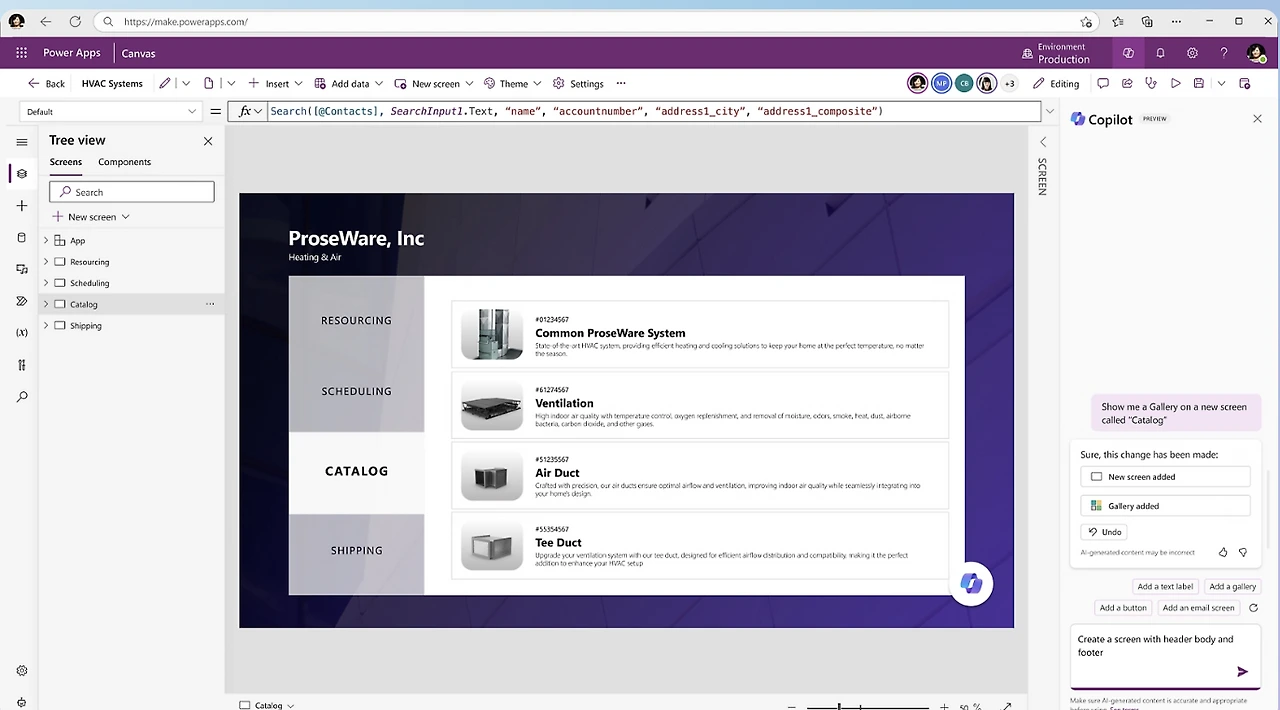
Task: Switch to the Components tab
Action: pyautogui.click(x=124, y=162)
